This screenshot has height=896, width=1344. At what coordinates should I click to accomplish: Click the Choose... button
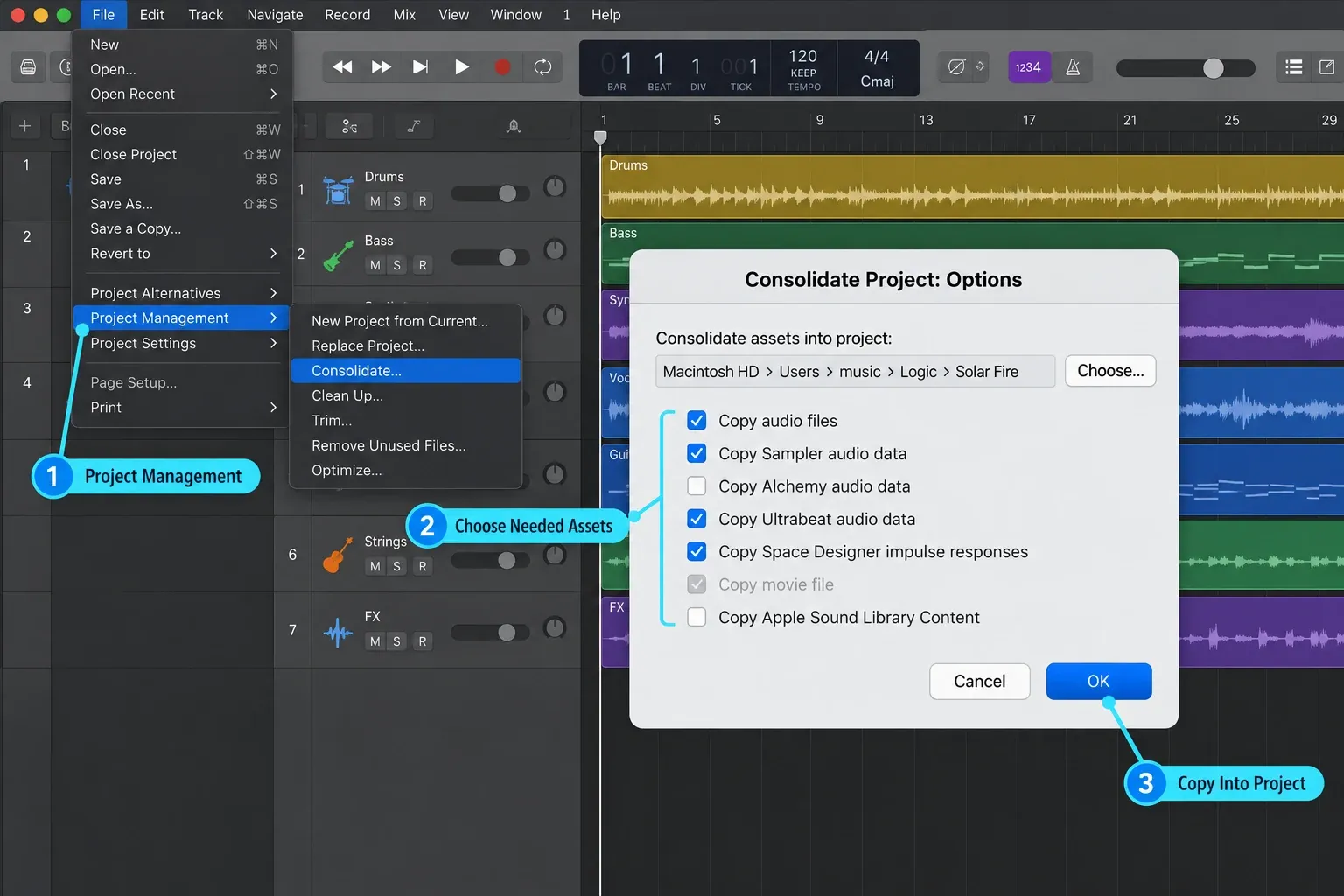click(1110, 371)
